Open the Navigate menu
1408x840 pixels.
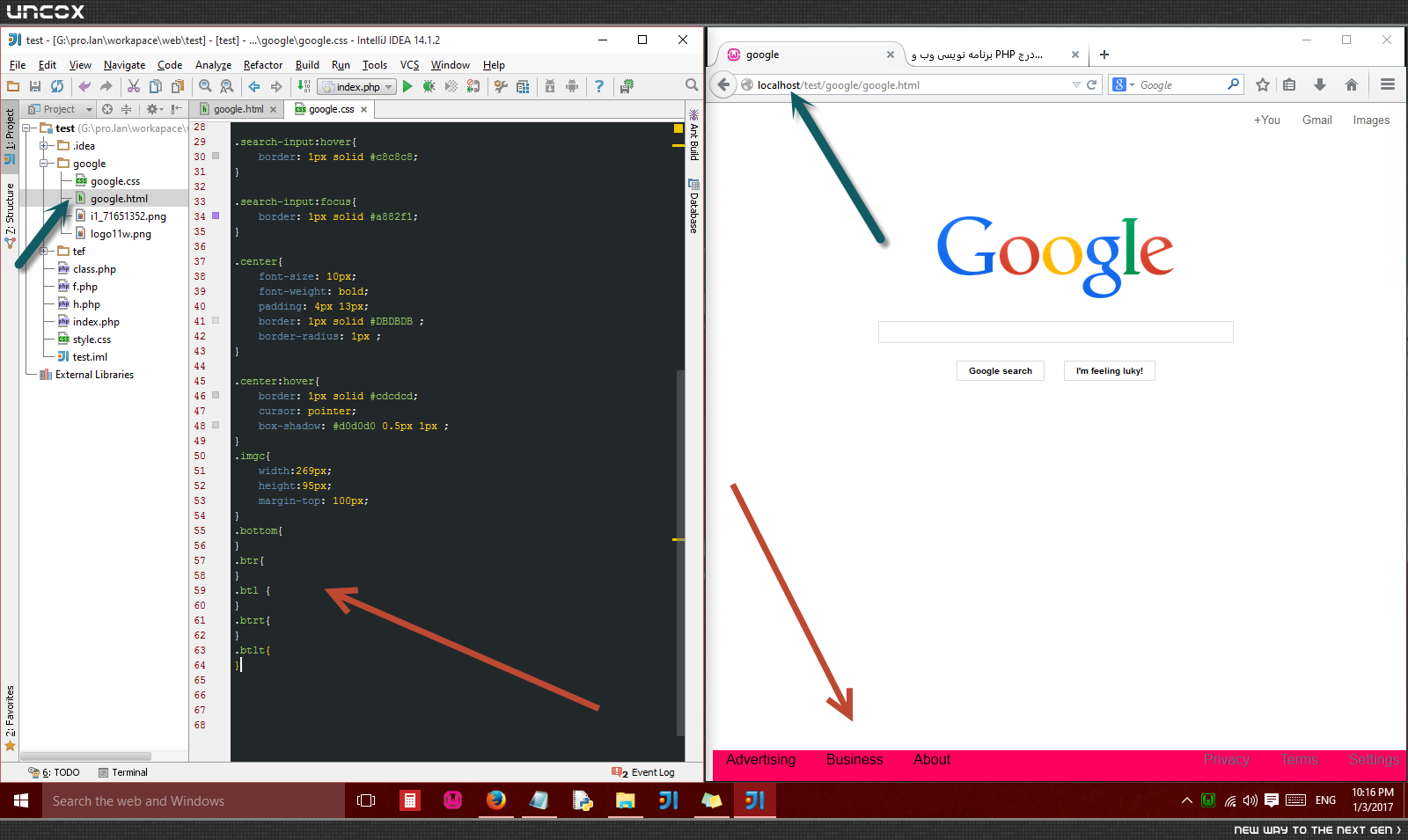point(124,65)
